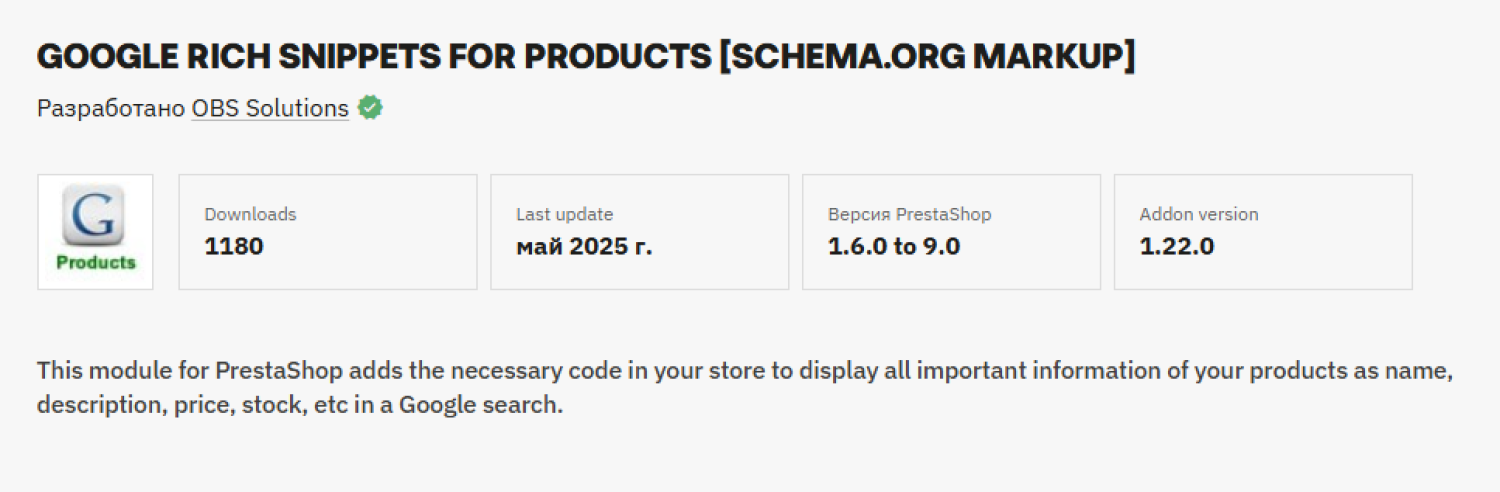Click the Addon version label
This screenshot has width=1500, height=492.
(1198, 214)
